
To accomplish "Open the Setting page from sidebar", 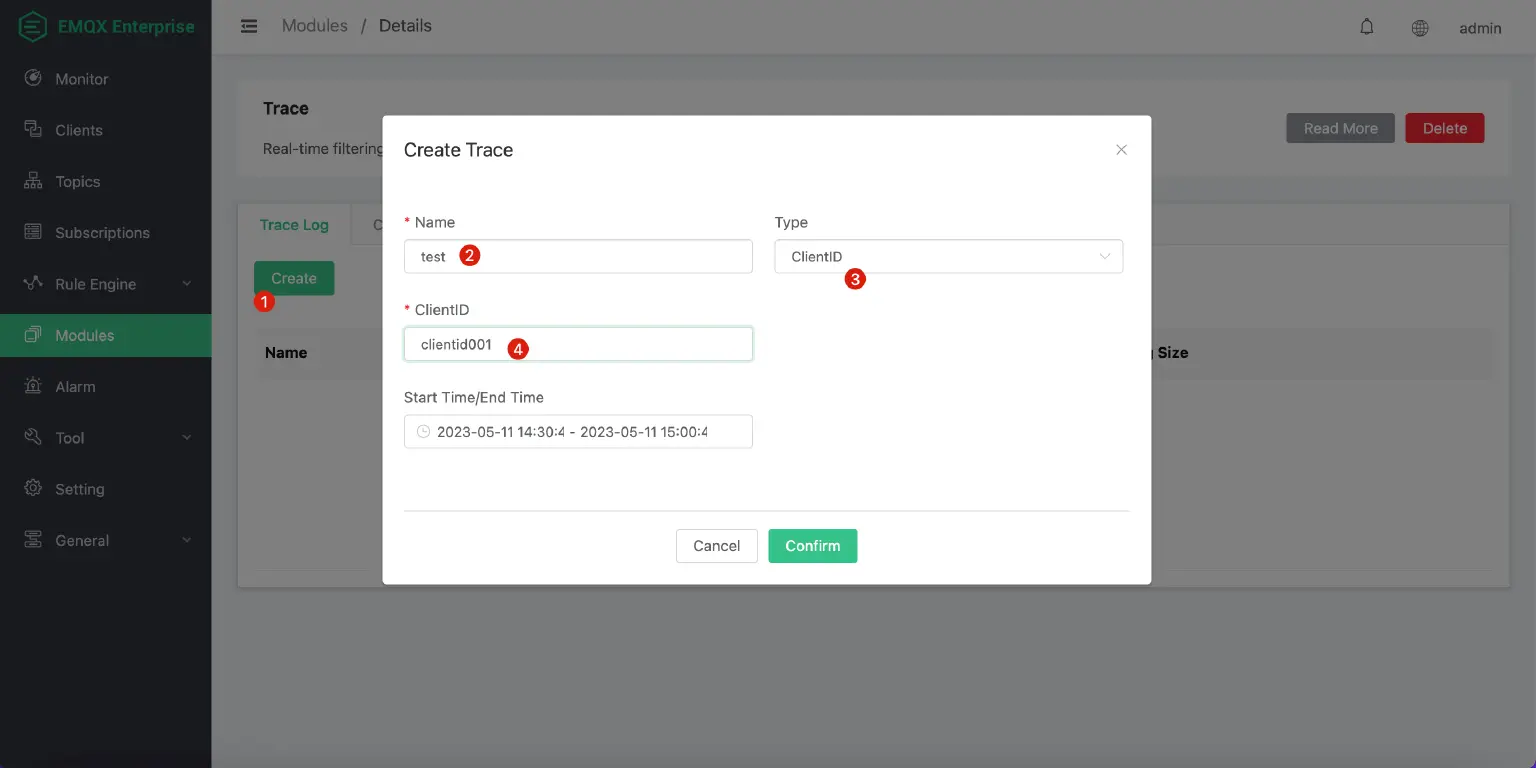I will [x=76, y=489].
